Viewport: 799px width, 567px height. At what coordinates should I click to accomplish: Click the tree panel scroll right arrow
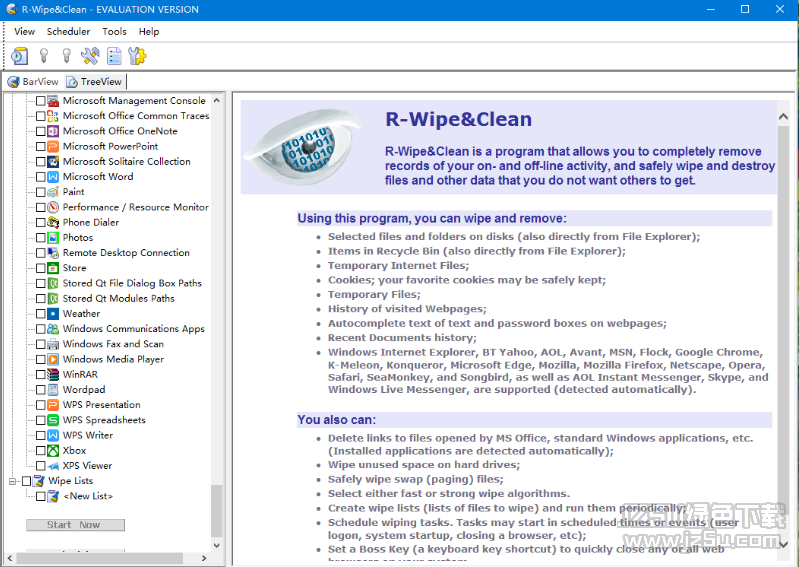[x=204, y=558]
